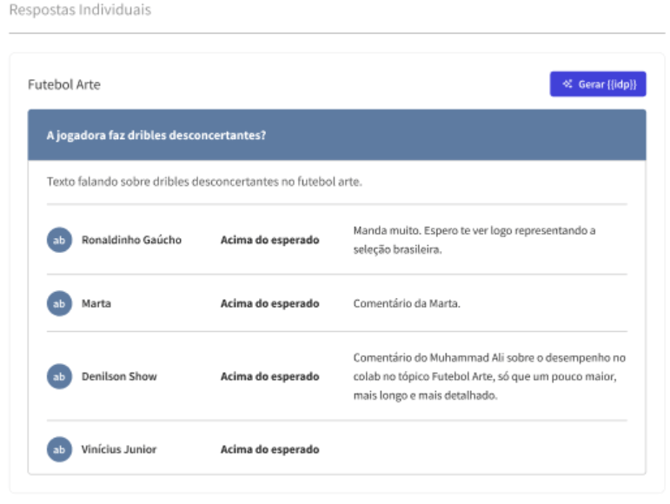Click the sparkle icon in Gerar button

pyautogui.click(x=567, y=85)
